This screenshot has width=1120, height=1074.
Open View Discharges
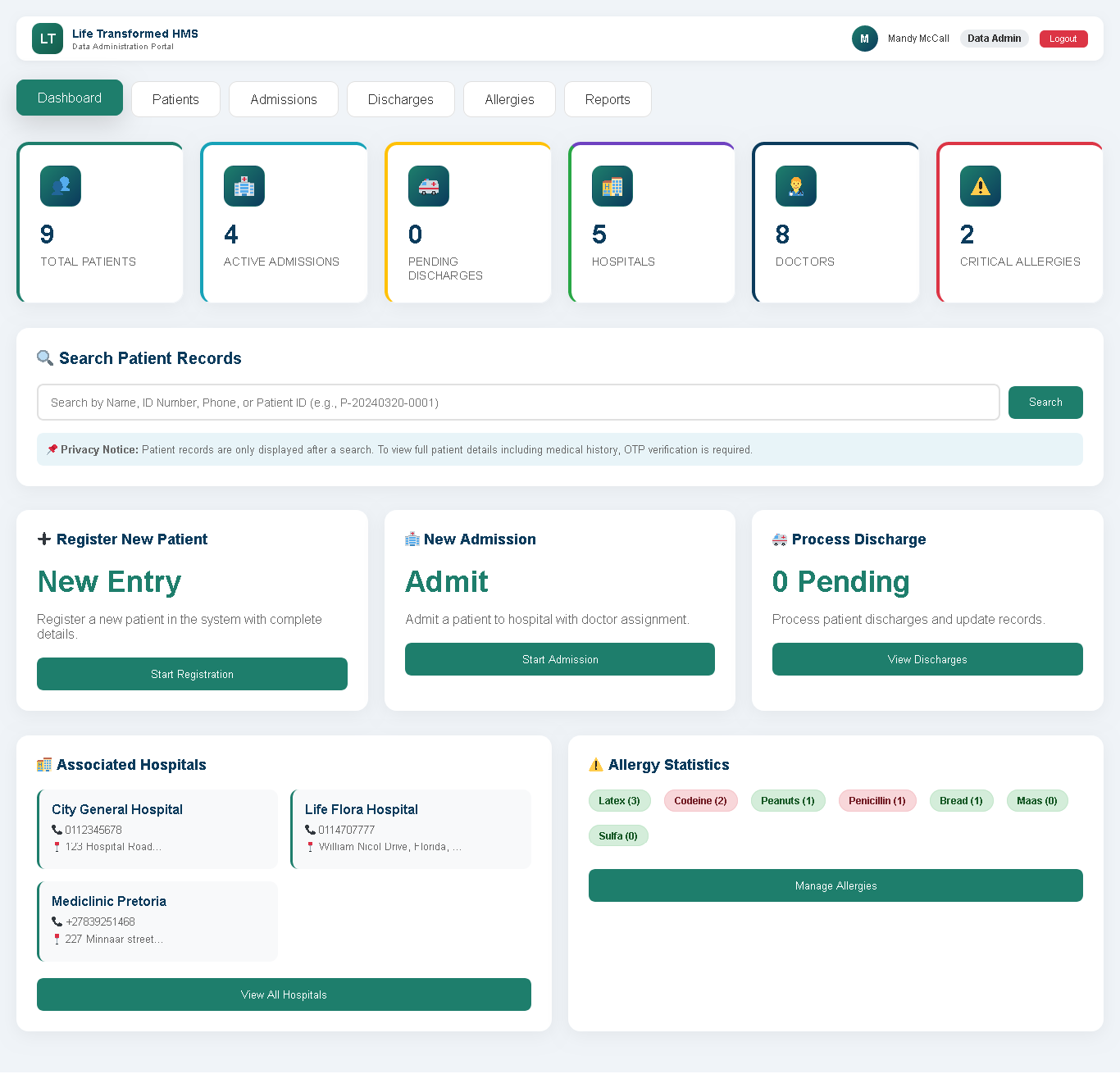click(x=927, y=659)
